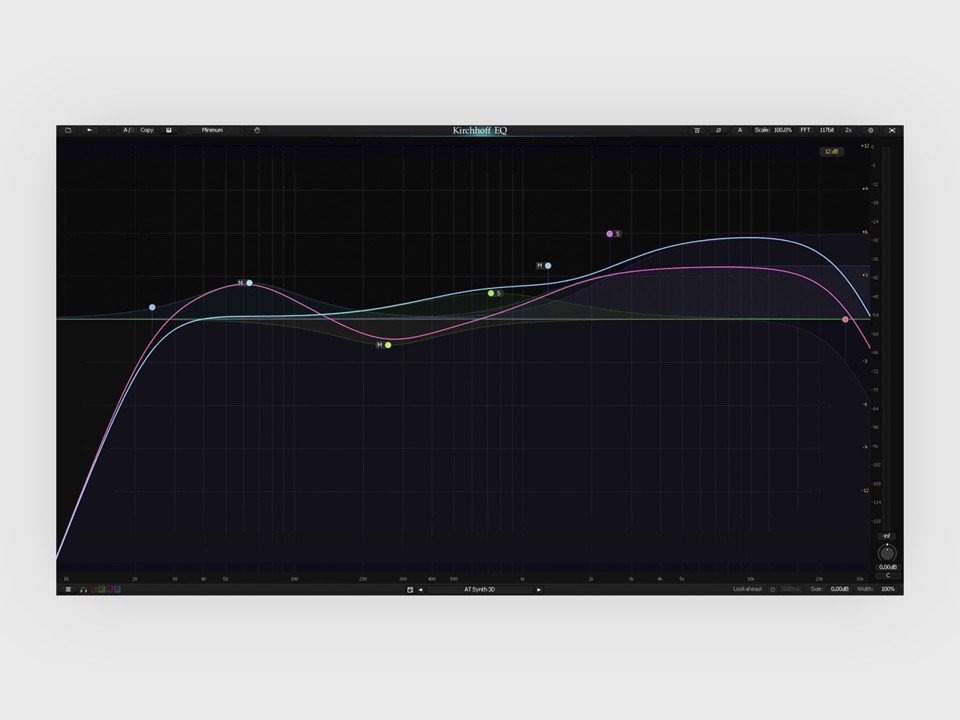Click the red channel square icon

(x=94, y=590)
